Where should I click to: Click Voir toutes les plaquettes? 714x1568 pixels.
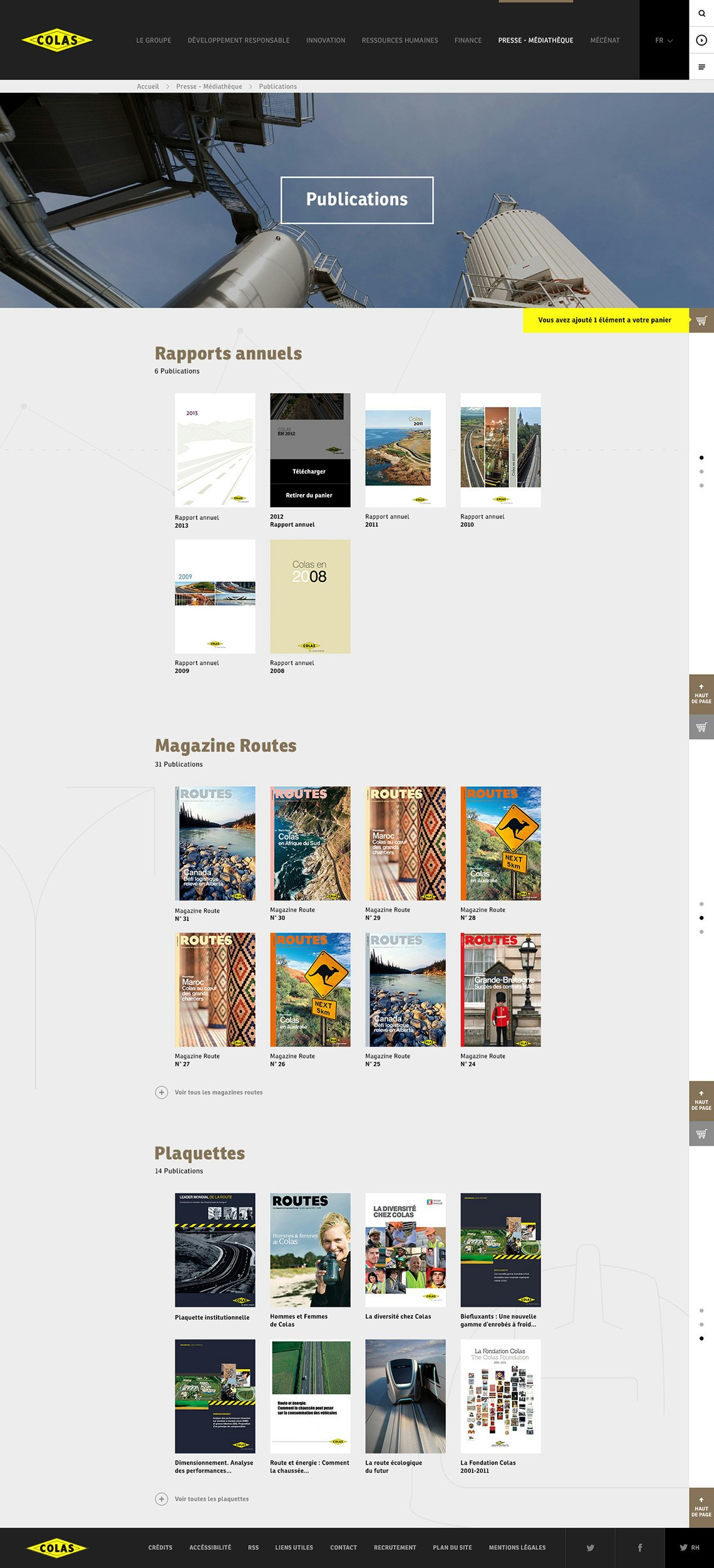coord(212,1498)
